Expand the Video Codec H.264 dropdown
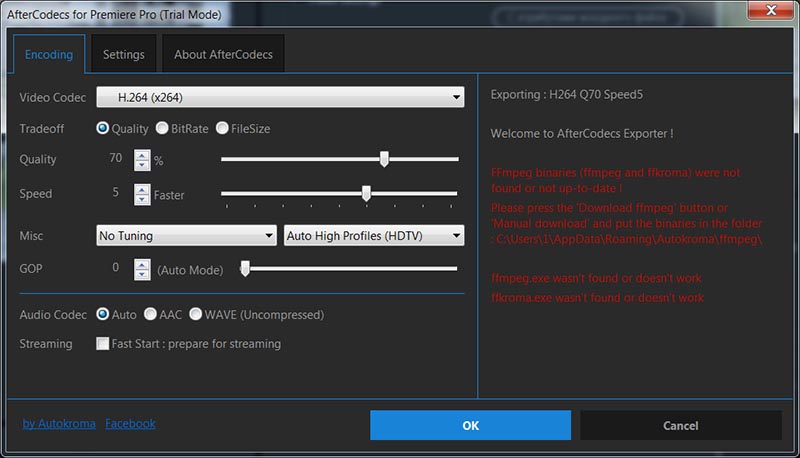Viewport: 800px width, 458px height. pyautogui.click(x=280, y=97)
